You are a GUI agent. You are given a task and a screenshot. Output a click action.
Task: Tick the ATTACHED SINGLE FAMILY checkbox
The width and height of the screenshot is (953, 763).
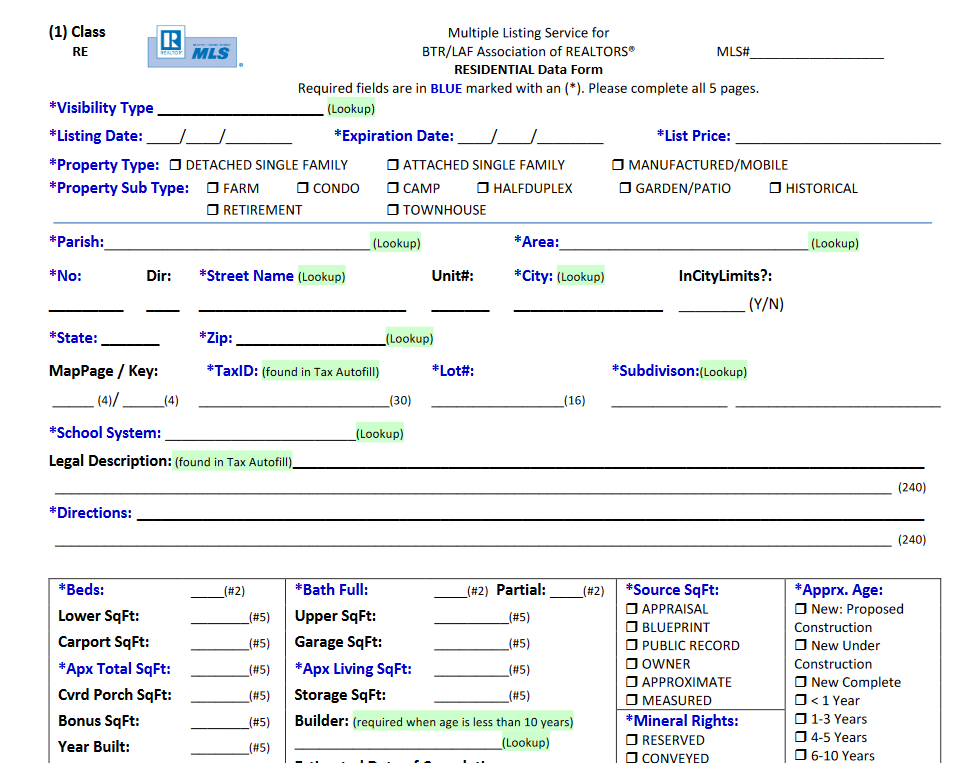393,165
